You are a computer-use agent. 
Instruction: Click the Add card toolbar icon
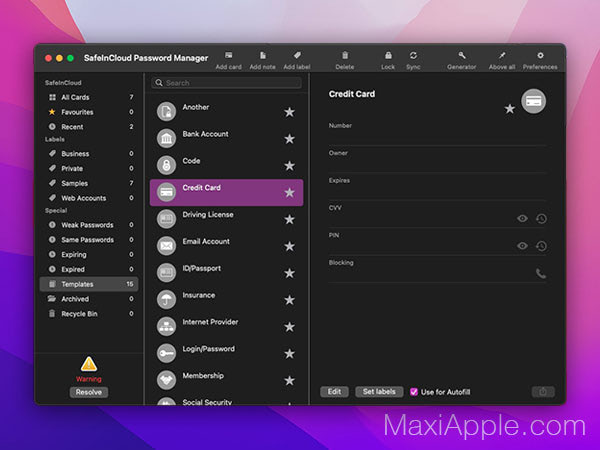228,55
